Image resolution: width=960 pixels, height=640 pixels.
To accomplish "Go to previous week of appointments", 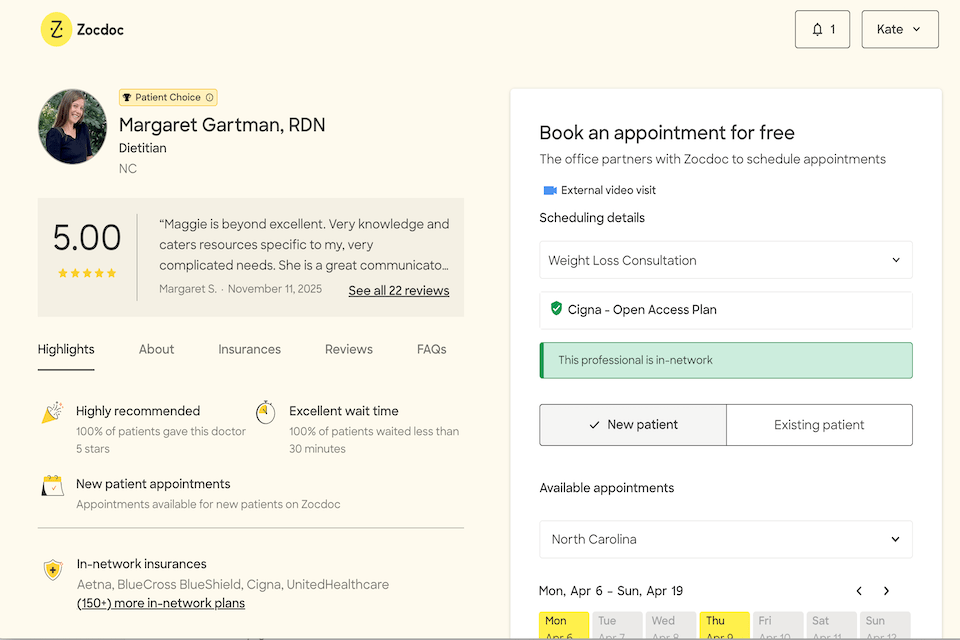I will tap(858, 591).
